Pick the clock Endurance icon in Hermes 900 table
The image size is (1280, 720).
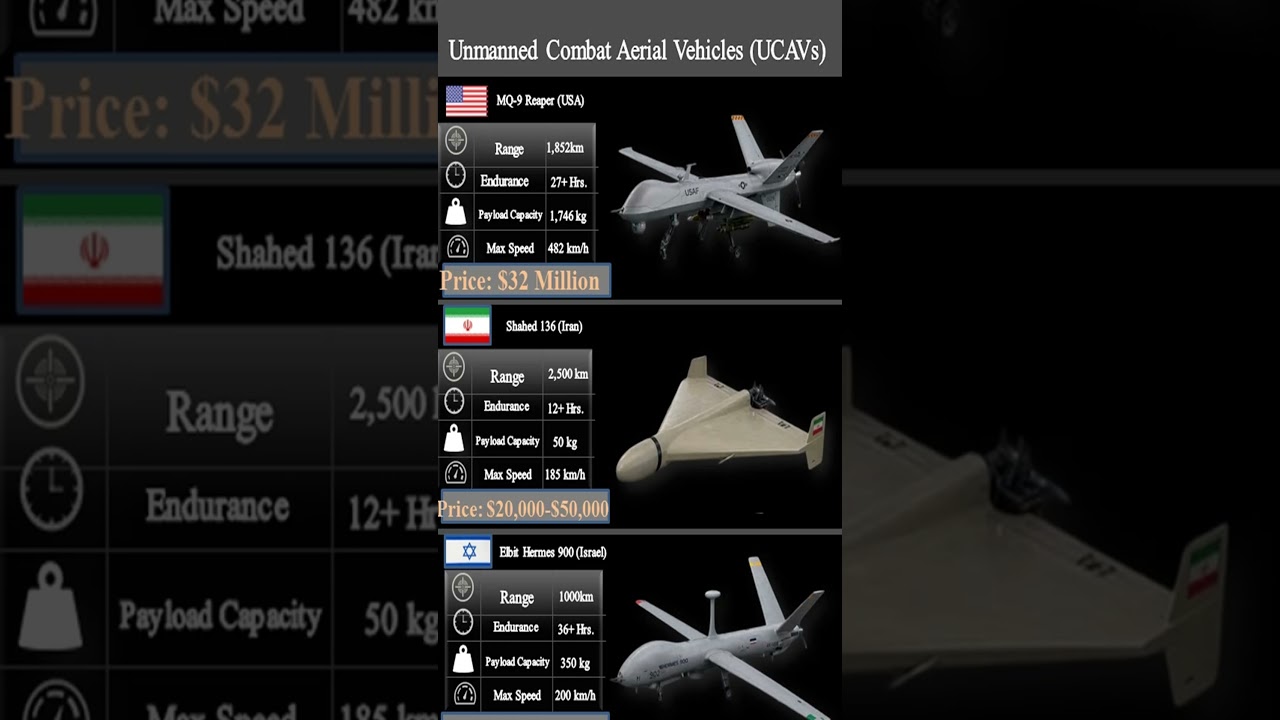(x=463, y=623)
